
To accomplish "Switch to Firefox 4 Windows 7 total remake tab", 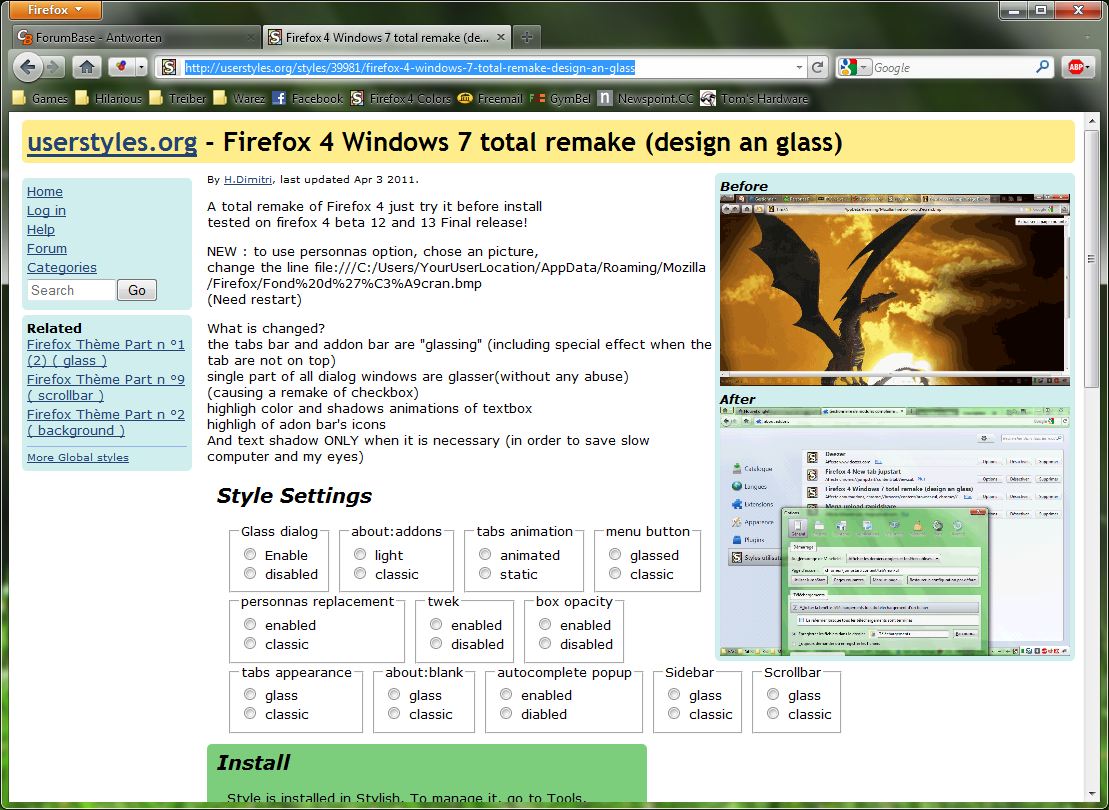I will pyautogui.click(x=386, y=37).
